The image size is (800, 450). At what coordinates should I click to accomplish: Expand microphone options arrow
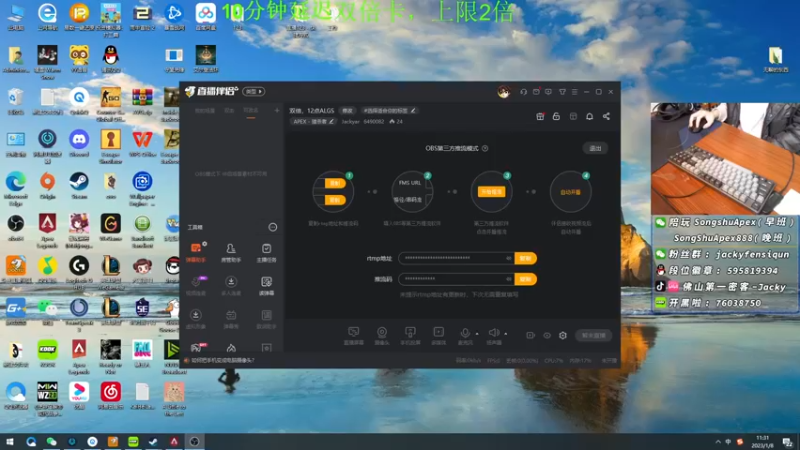coord(477,334)
